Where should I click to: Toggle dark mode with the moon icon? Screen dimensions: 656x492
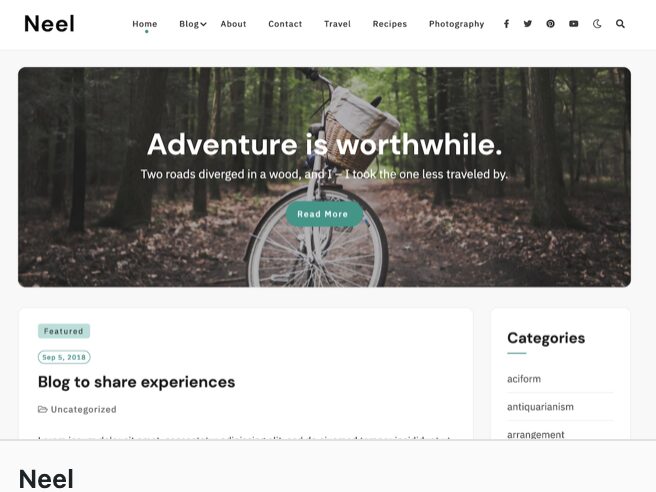click(597, 24)
